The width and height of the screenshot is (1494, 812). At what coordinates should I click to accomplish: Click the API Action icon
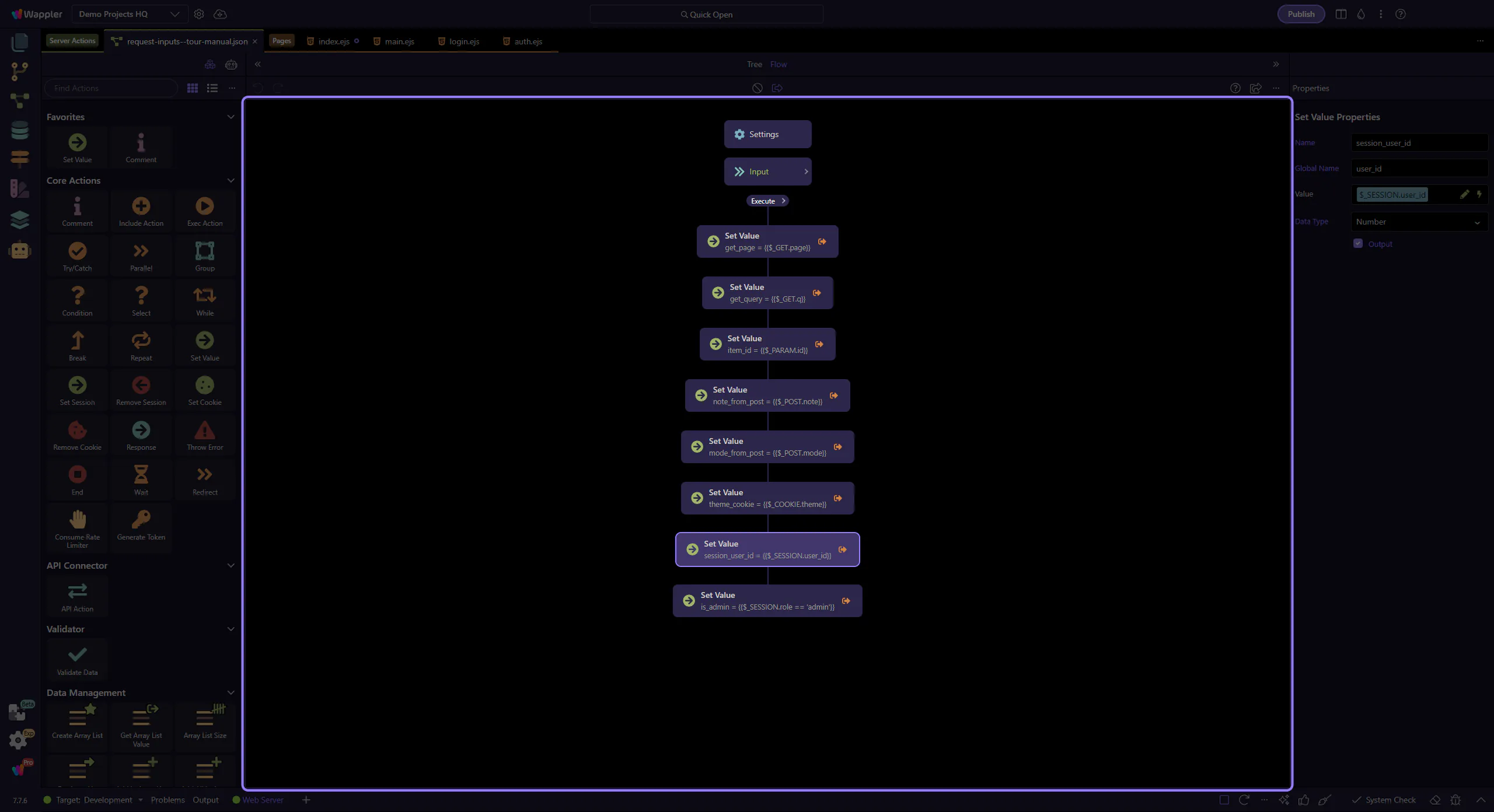(77, 591)
